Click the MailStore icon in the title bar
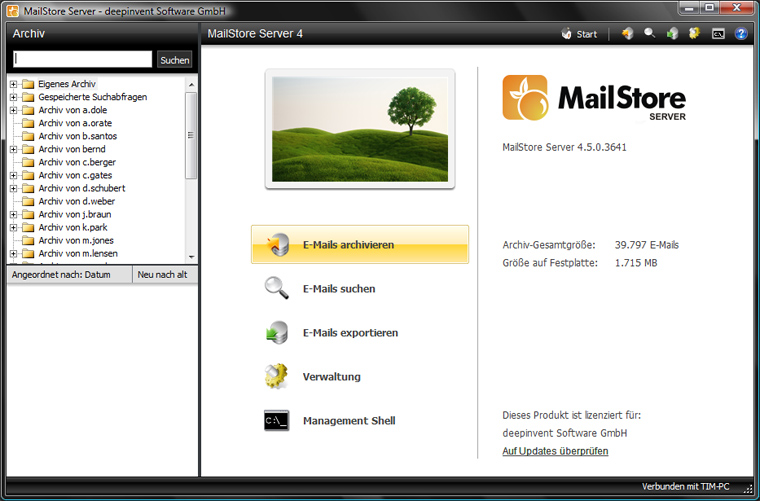This screenshot has width=760, height=501. click(13, 11)
